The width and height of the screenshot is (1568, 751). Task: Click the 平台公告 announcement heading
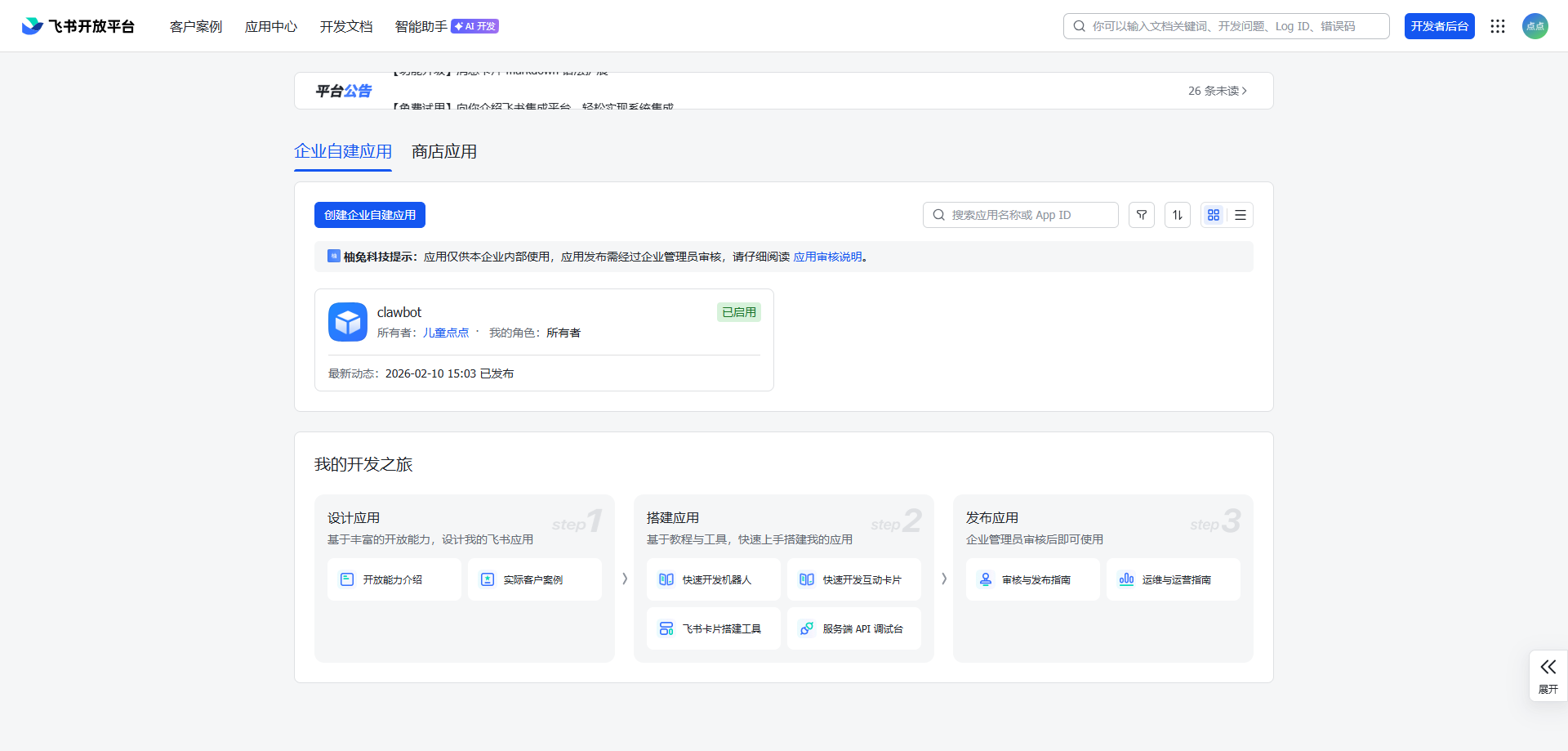344,91
